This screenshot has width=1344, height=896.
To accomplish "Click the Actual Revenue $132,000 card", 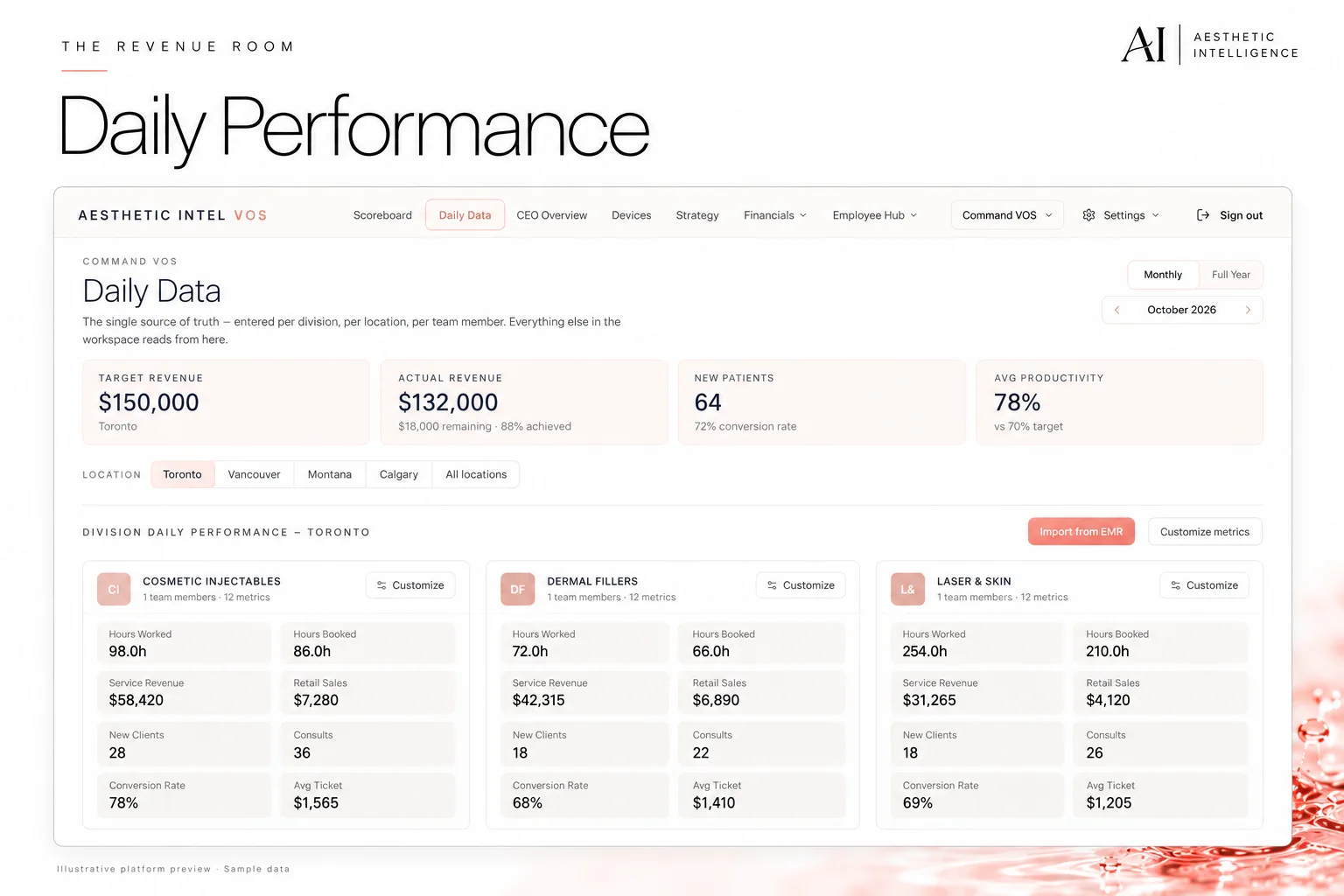I will pos(524,402).
